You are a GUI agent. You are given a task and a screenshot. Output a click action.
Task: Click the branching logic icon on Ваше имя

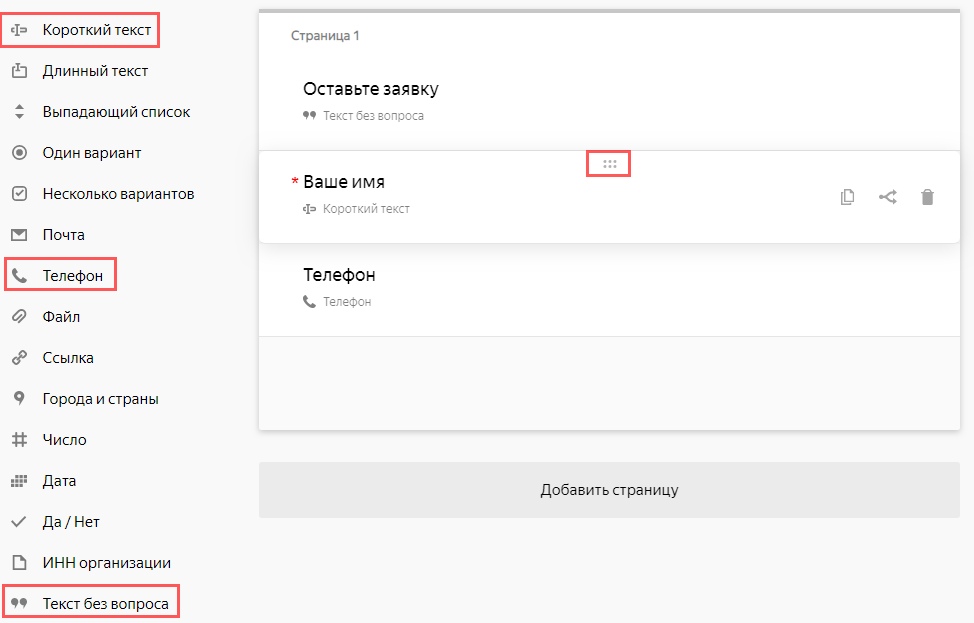point(887,197)
